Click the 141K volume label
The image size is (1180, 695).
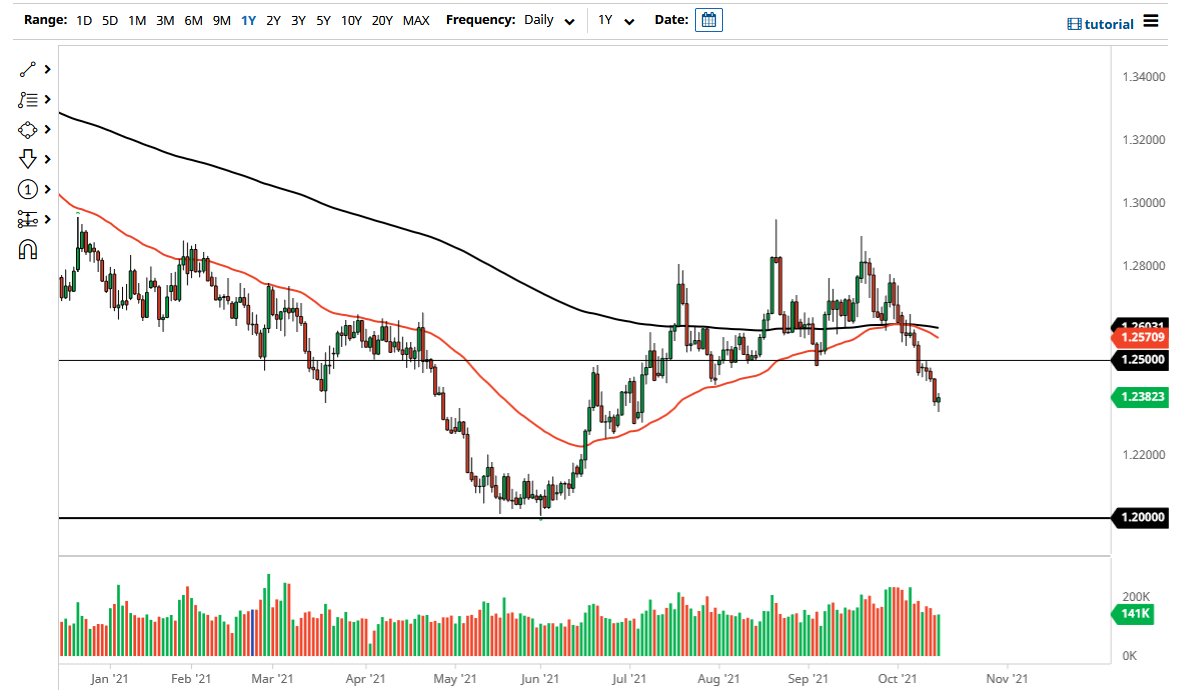[x=1134, y=615]
